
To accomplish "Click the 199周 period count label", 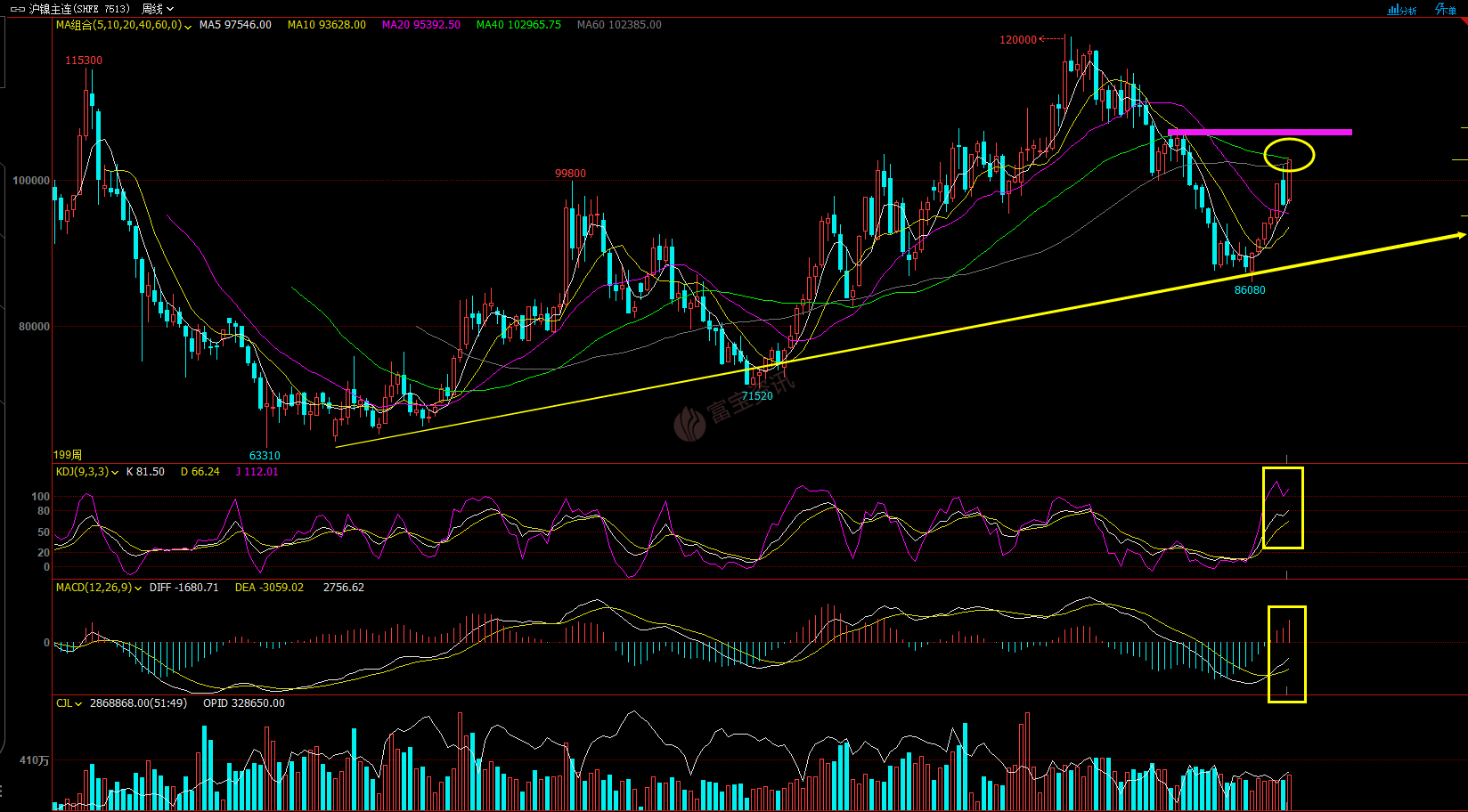I will pyautogui.click(x=68, y=455).
